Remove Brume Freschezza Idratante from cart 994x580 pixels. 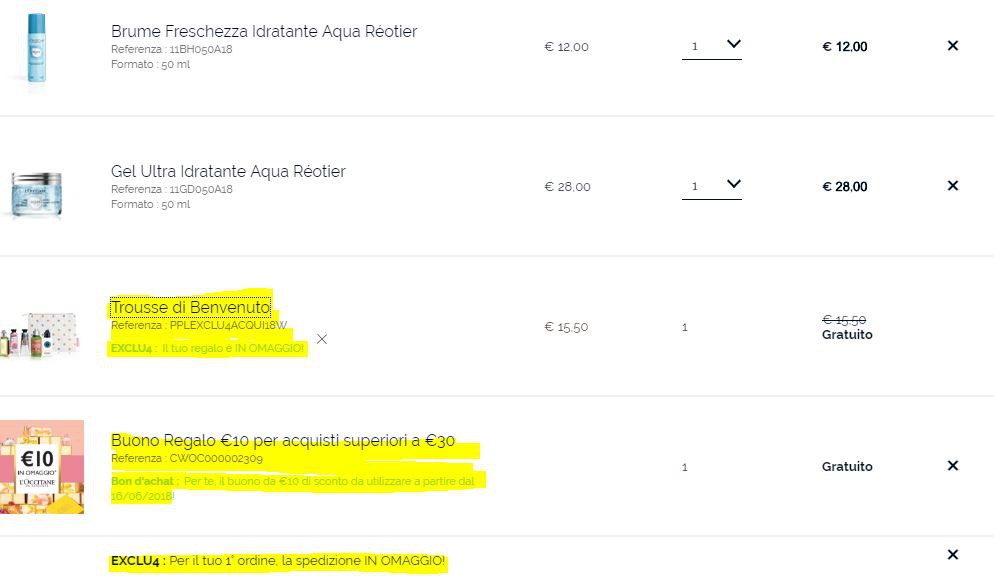pyautogui.click(x=952, y=46)
